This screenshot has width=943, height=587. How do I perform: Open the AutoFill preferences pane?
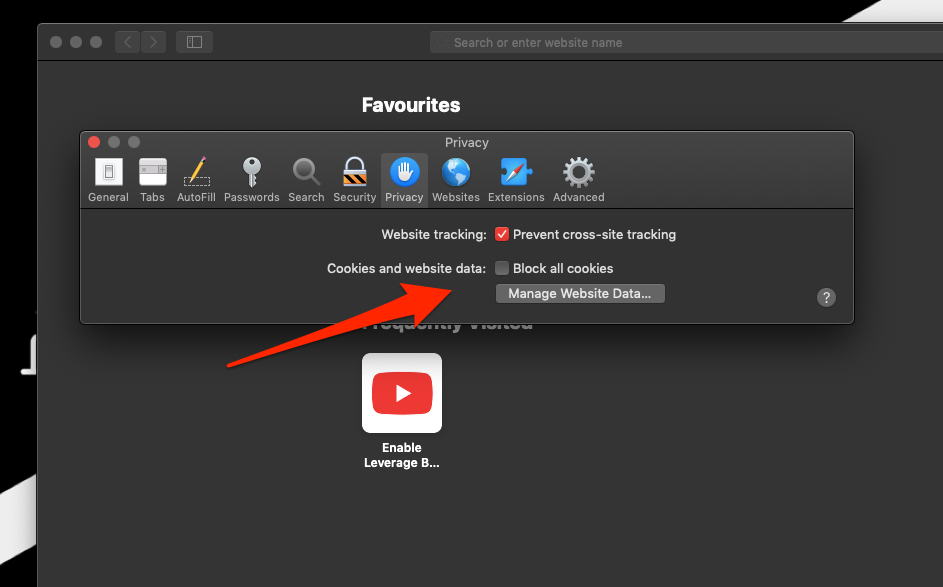pos(196,179)
